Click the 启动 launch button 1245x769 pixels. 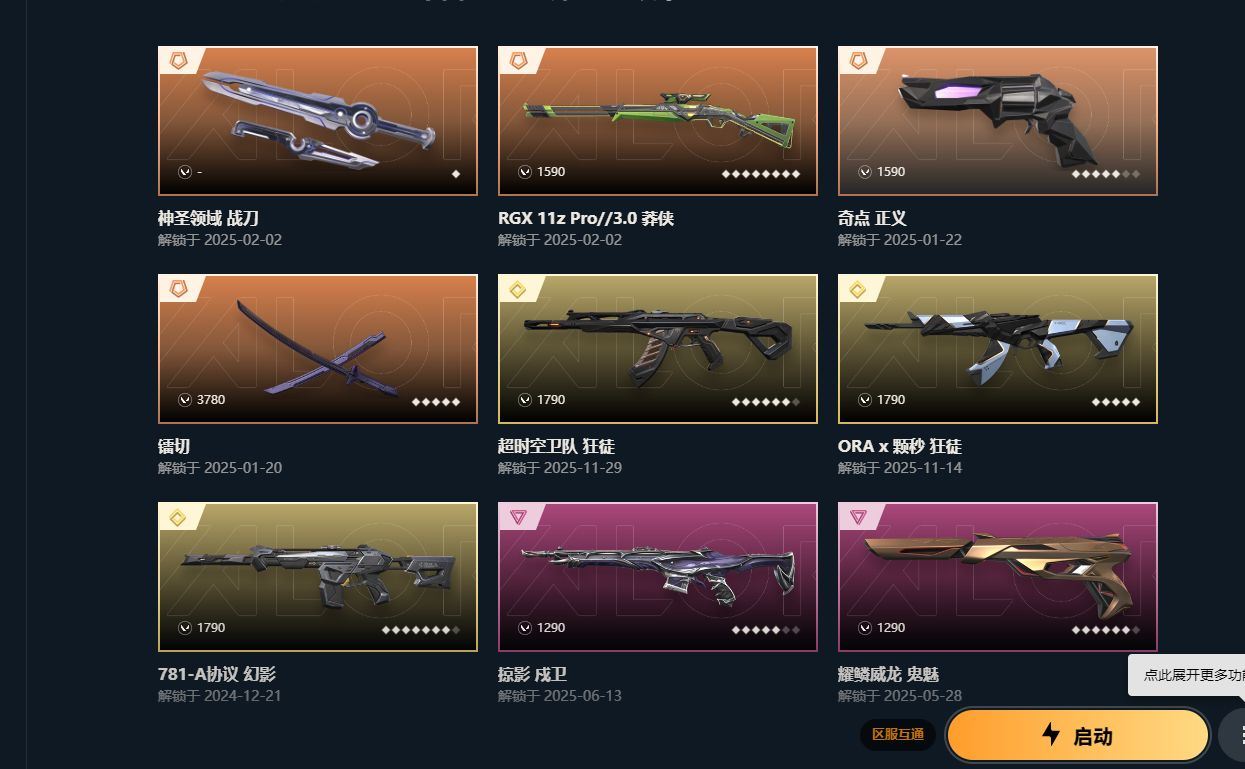coord(1078,736)
